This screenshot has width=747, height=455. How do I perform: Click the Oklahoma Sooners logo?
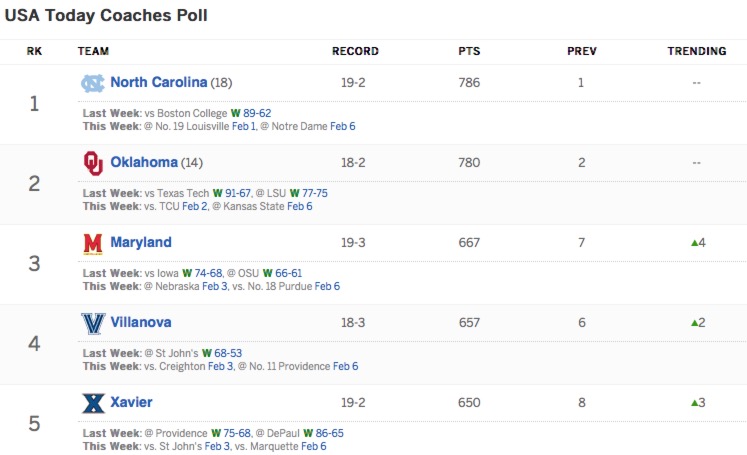pos(92,162)
